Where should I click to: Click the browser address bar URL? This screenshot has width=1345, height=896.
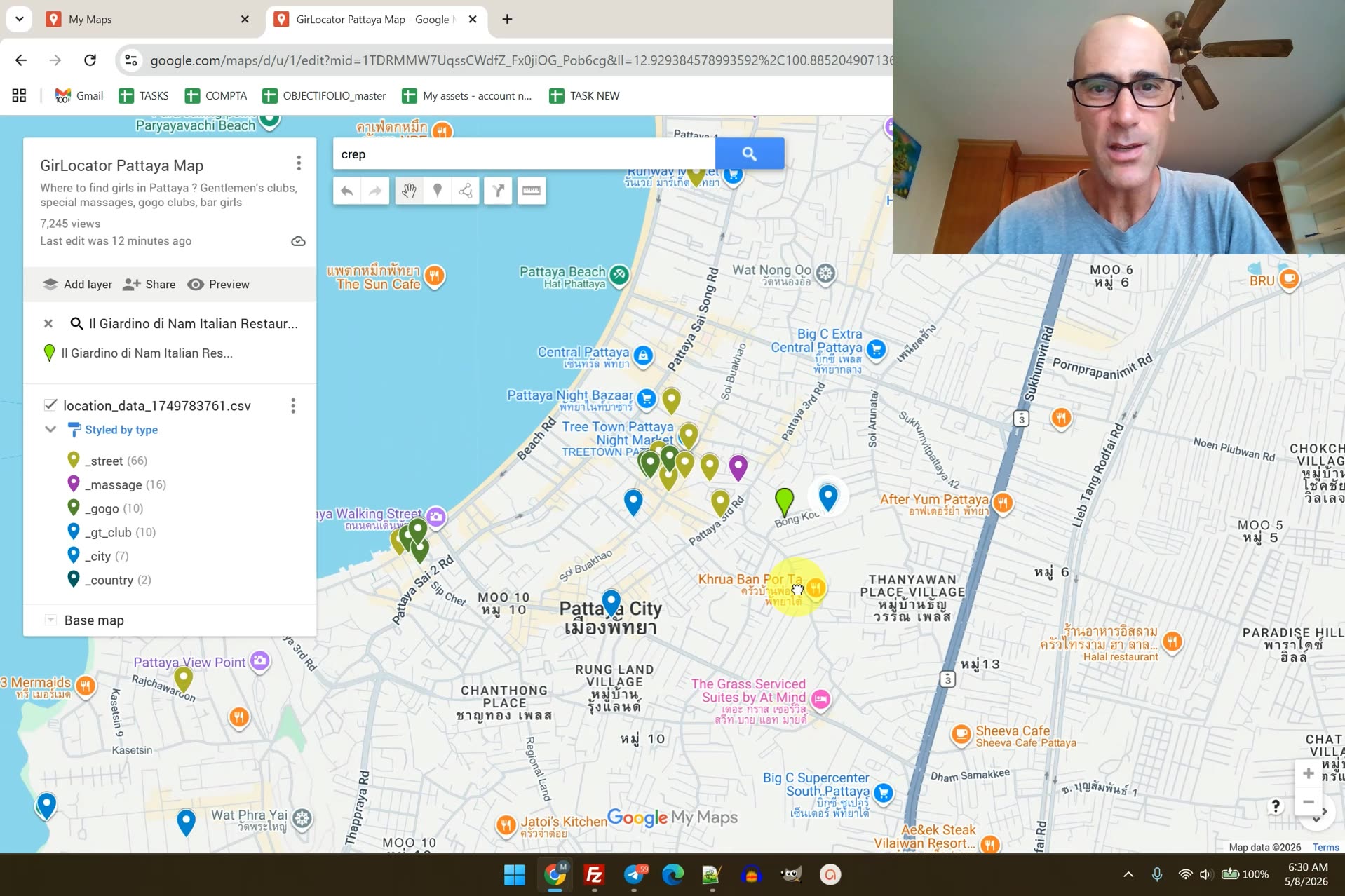point(520,60)
